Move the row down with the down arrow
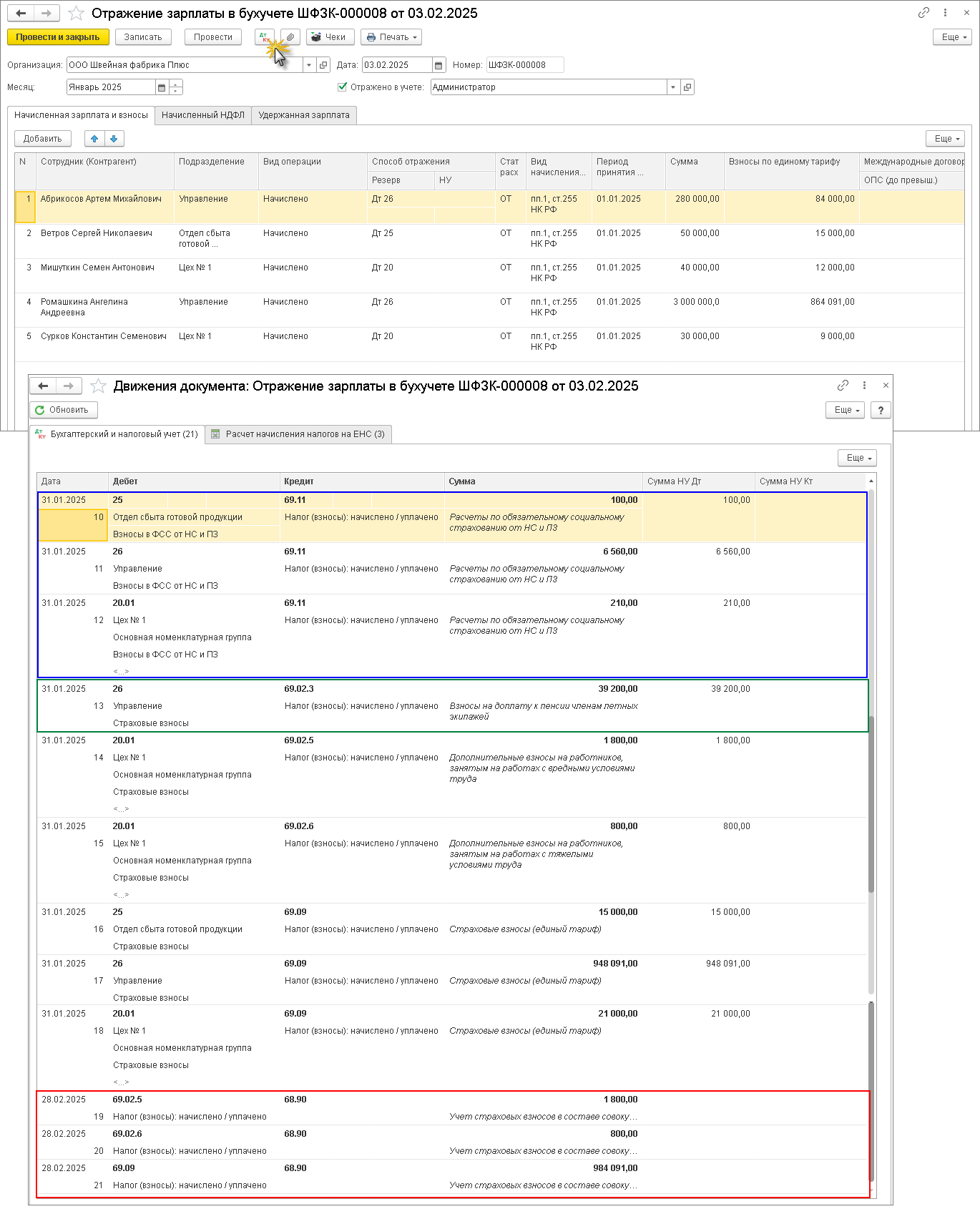This screenshot has height=1209, width=980. (x=114, y=139)
